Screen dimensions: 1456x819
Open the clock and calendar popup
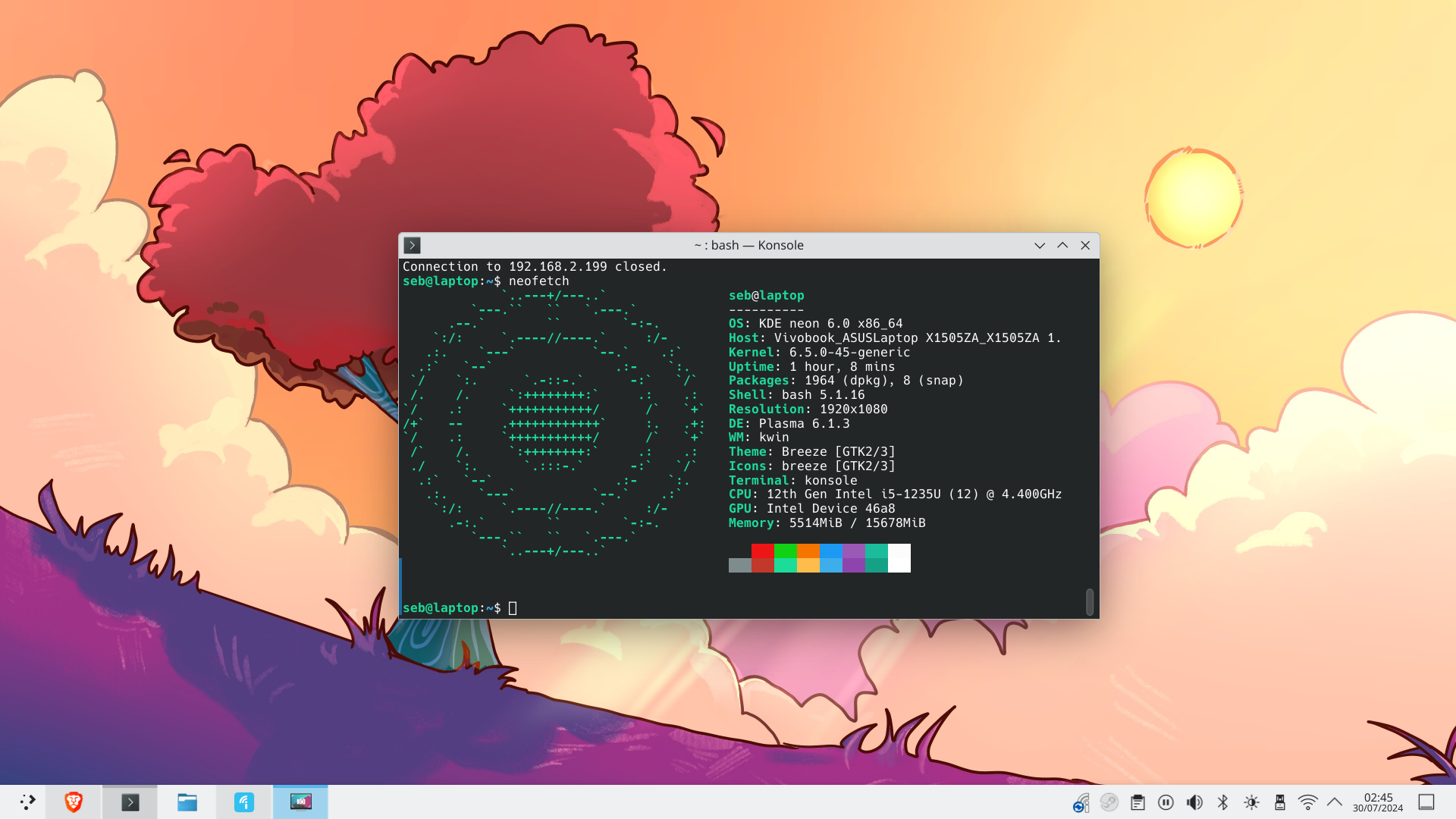tap(1378, 802)
